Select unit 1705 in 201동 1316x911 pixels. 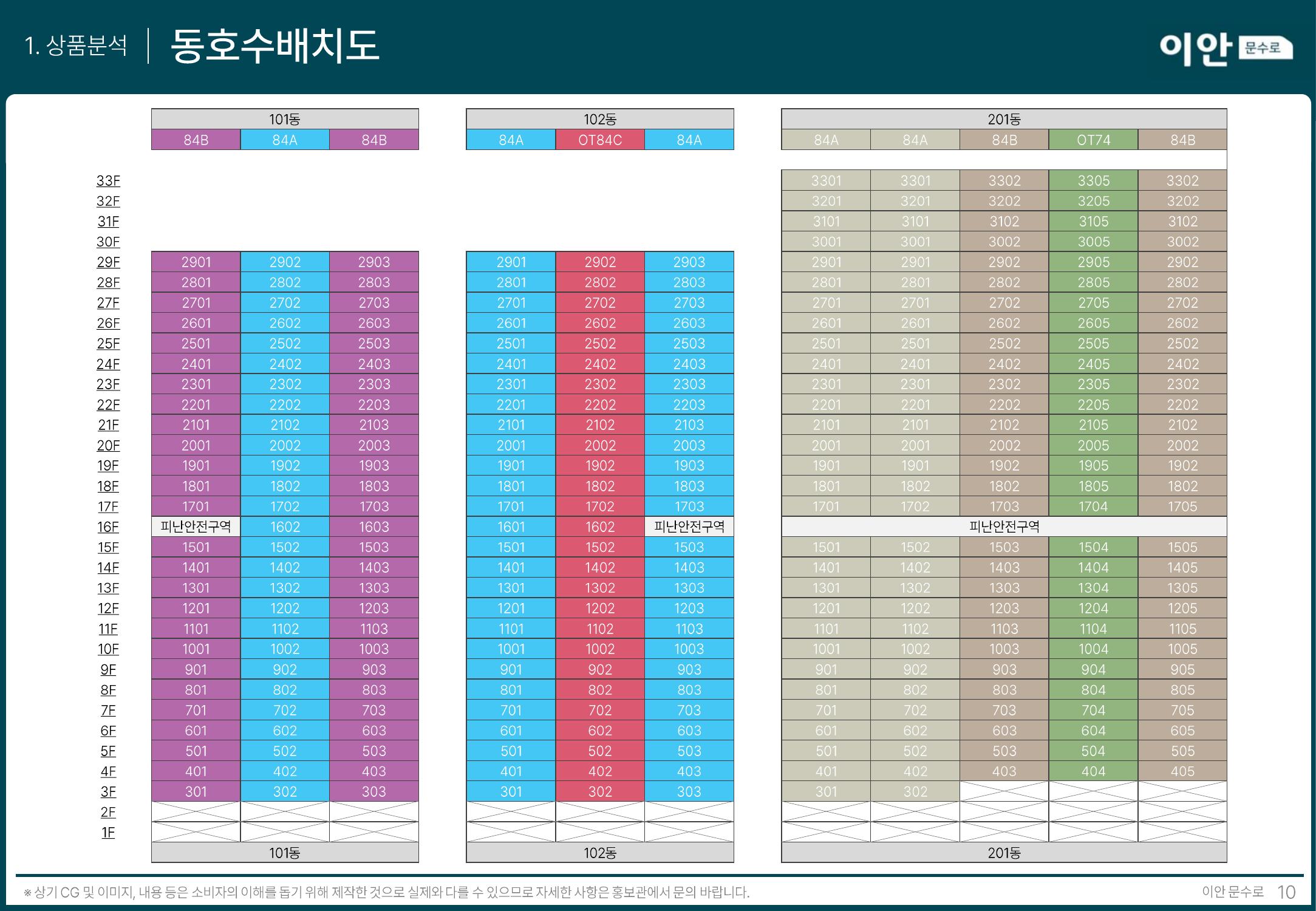click(x=1182, y=507)
